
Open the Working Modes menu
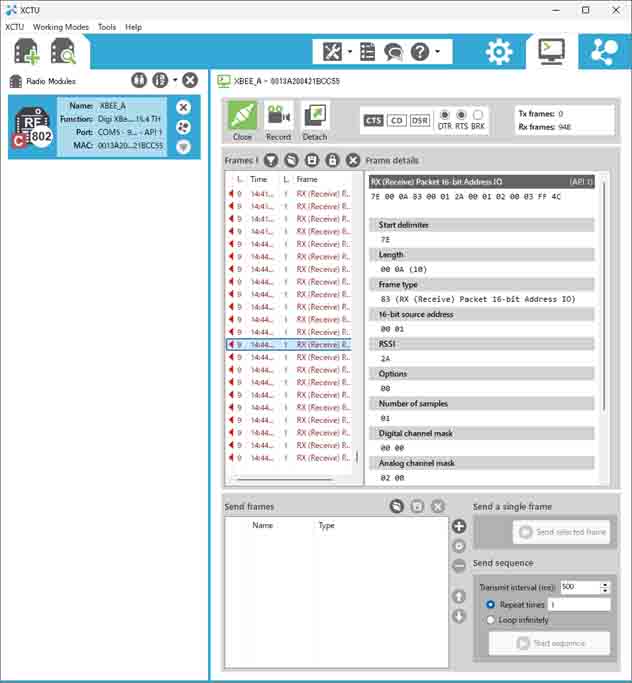click(61, 27)
